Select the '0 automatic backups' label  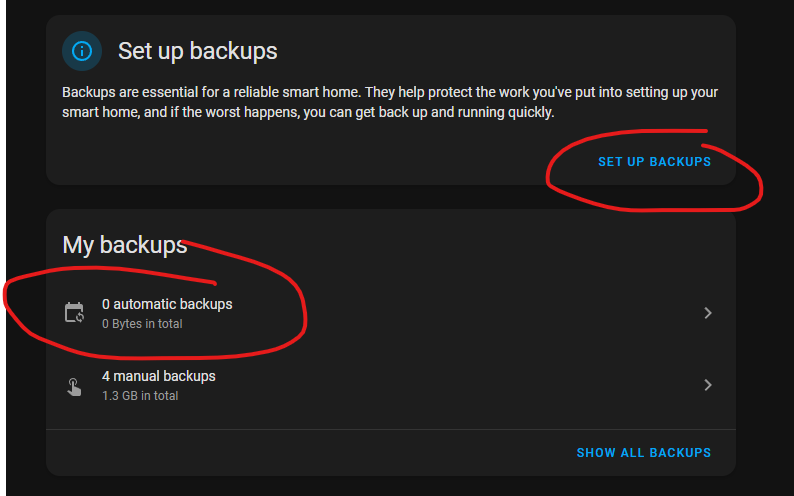pos(167,304)
